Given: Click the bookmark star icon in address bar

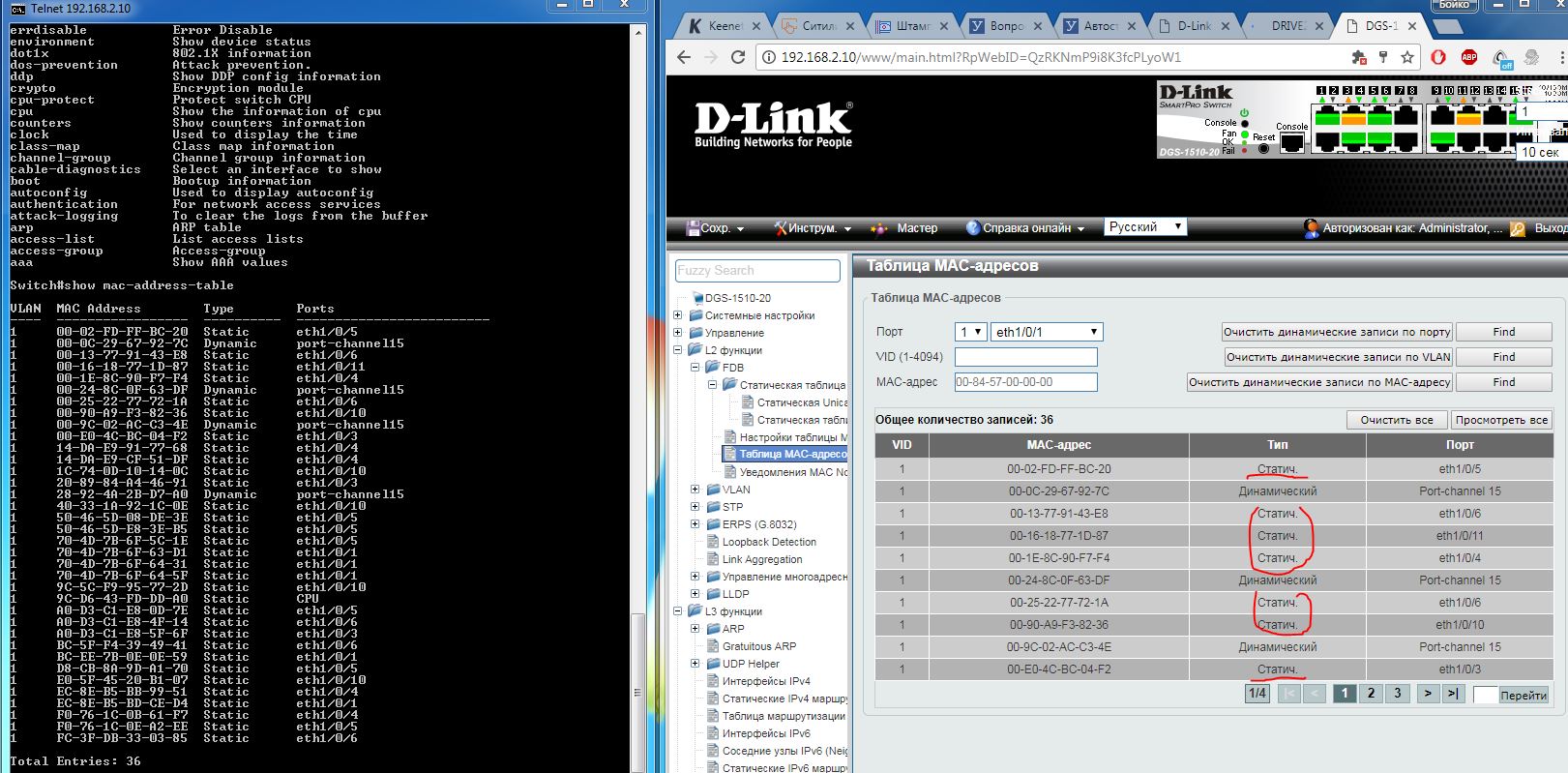Looking at the screenshot, I should (1406, 57).
